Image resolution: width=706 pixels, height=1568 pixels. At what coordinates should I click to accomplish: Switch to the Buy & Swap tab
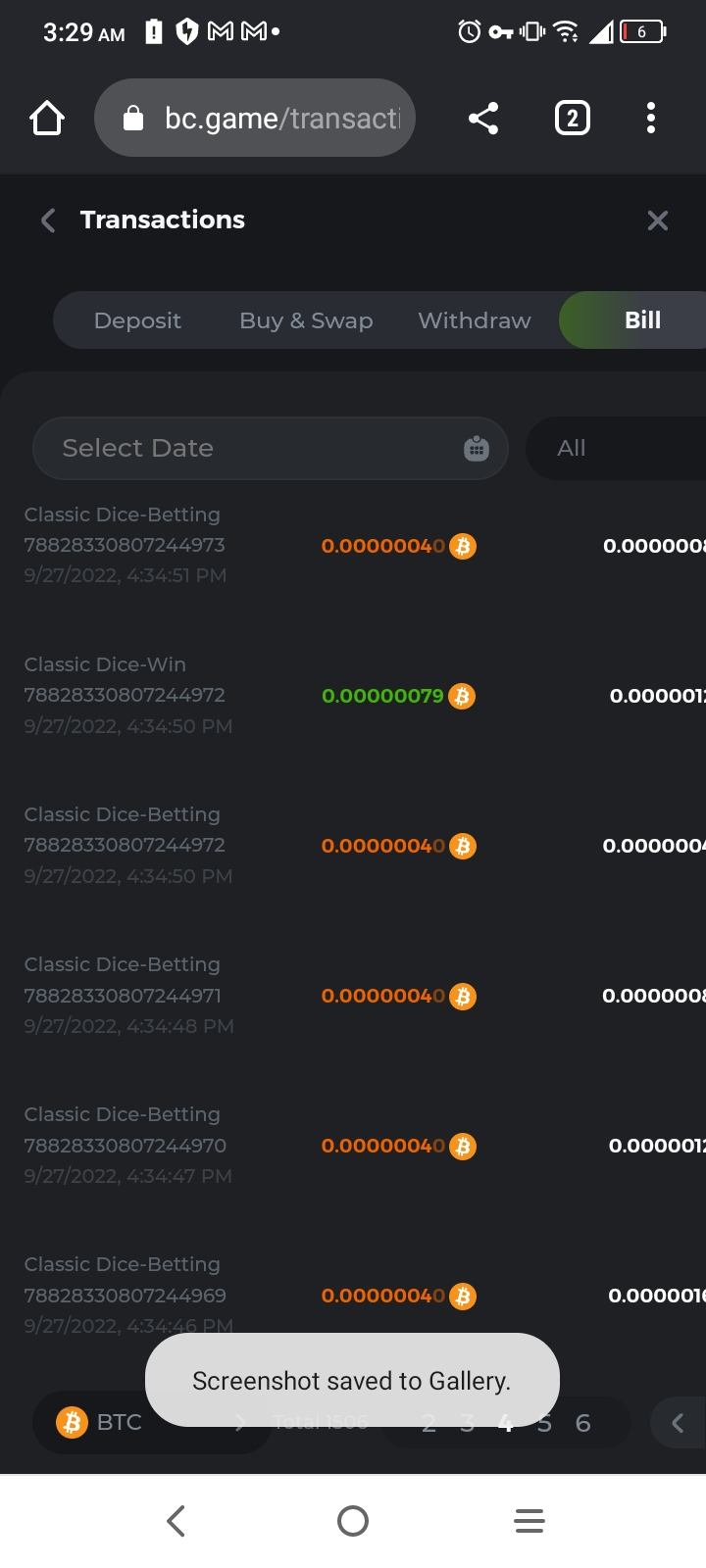(x=306, y=320)
